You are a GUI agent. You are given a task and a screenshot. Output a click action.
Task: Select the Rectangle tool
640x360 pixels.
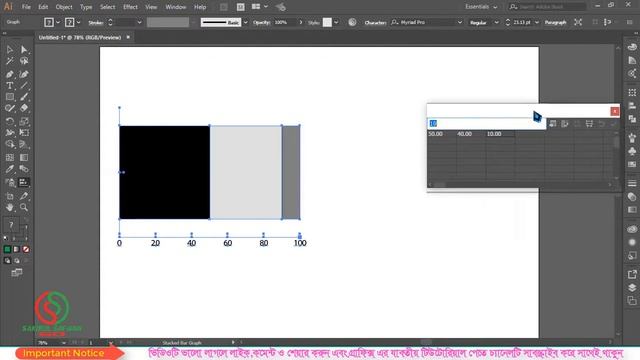point(10,97)
